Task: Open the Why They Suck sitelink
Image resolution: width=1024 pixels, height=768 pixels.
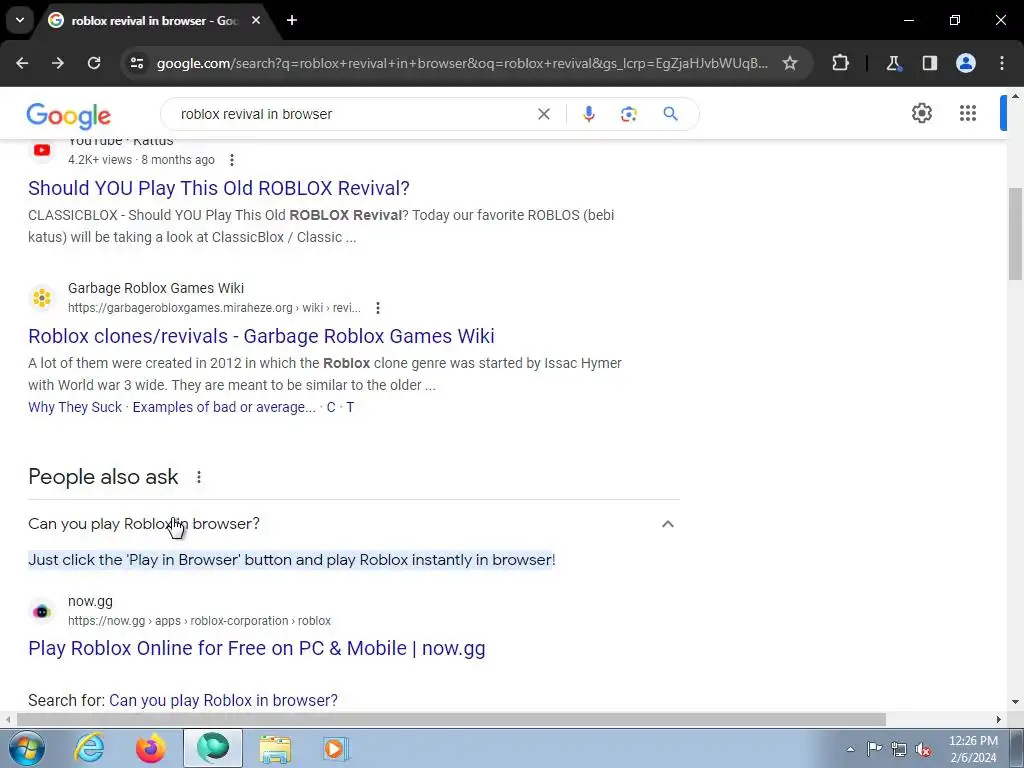Action: (x=75, y=408)
